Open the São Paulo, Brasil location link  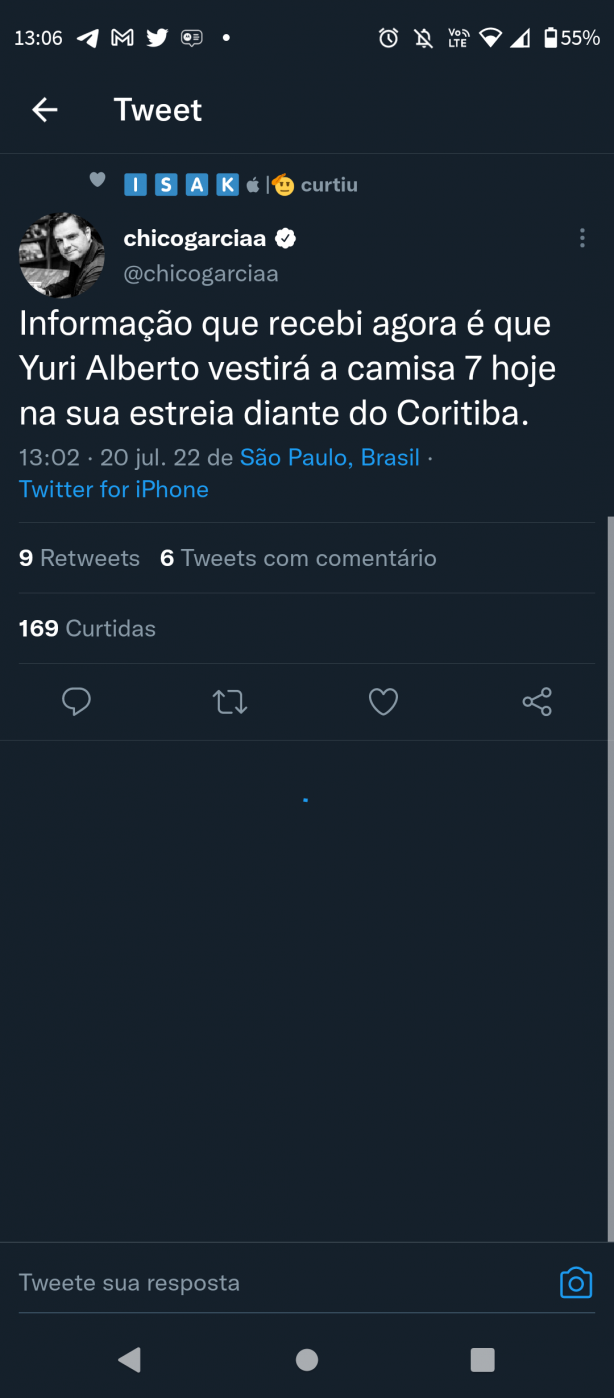tap(330, 458)
